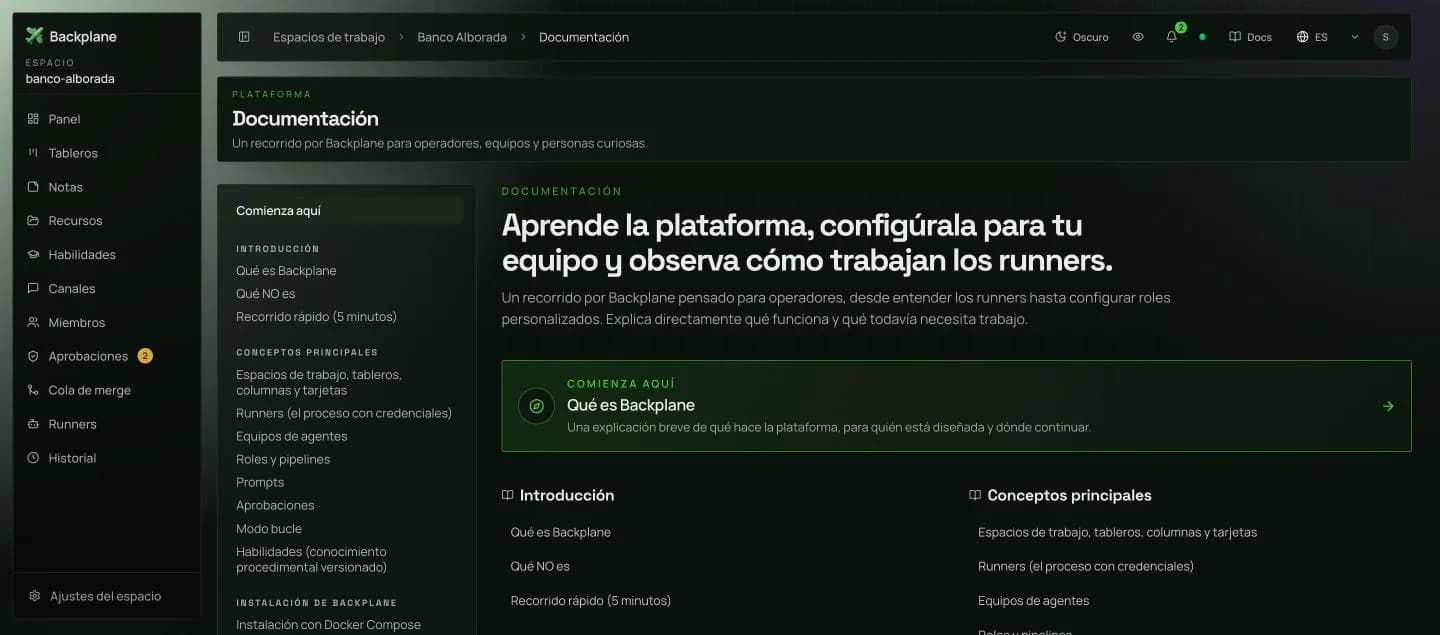This screenshot has height=635, width=1440.
Task: Go to Banco Alborada breadcrumb
Action: [x=462, y=37]
